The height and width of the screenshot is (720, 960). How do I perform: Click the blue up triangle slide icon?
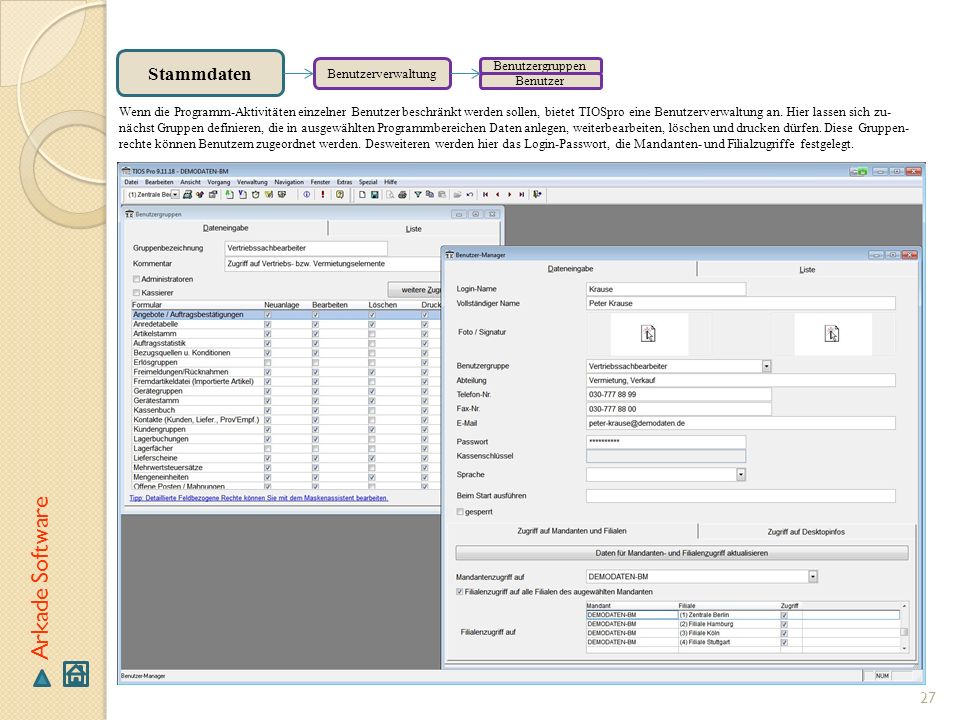pyautogui.click(x=42, y=678)
